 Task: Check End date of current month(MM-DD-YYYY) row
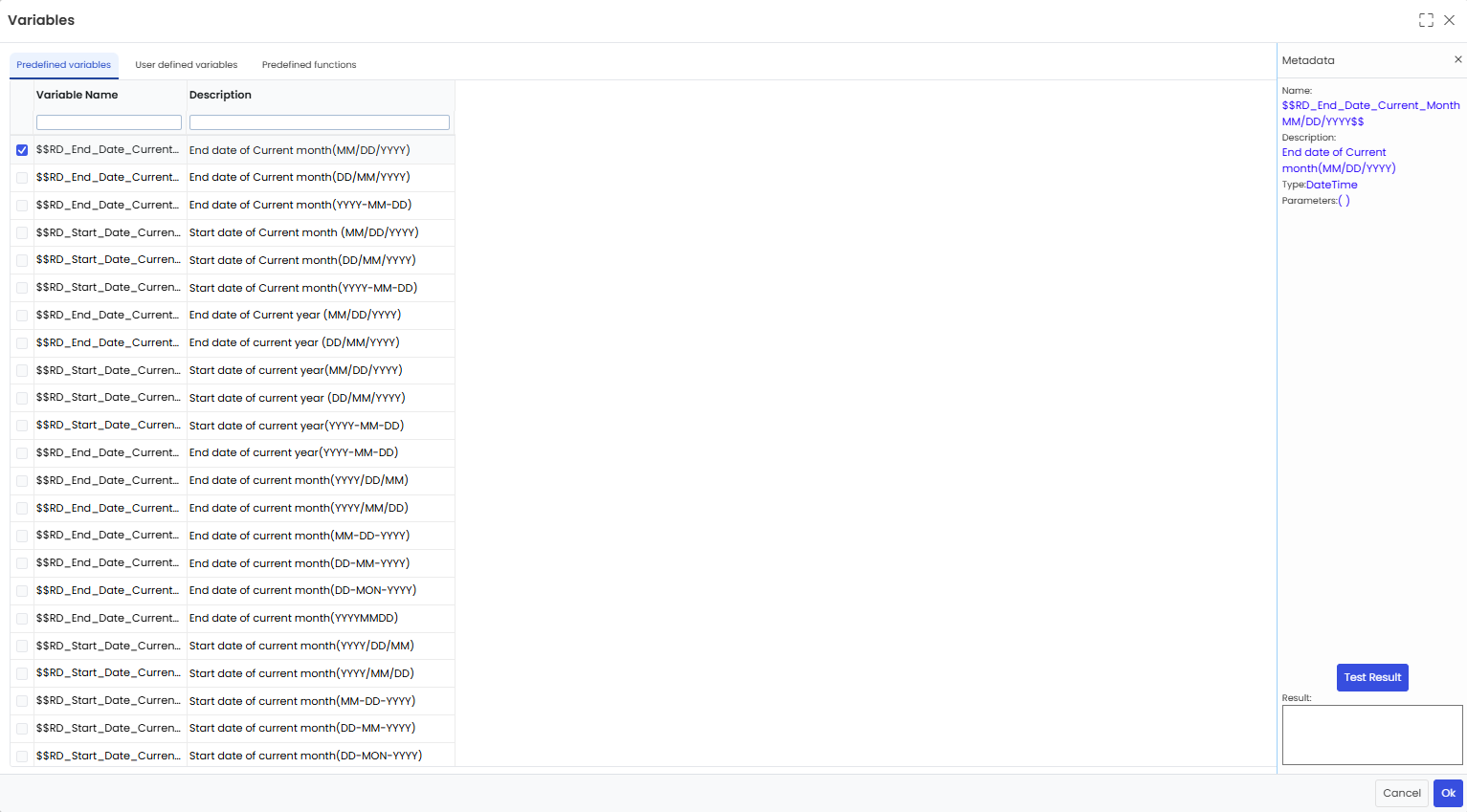(22, 536)
